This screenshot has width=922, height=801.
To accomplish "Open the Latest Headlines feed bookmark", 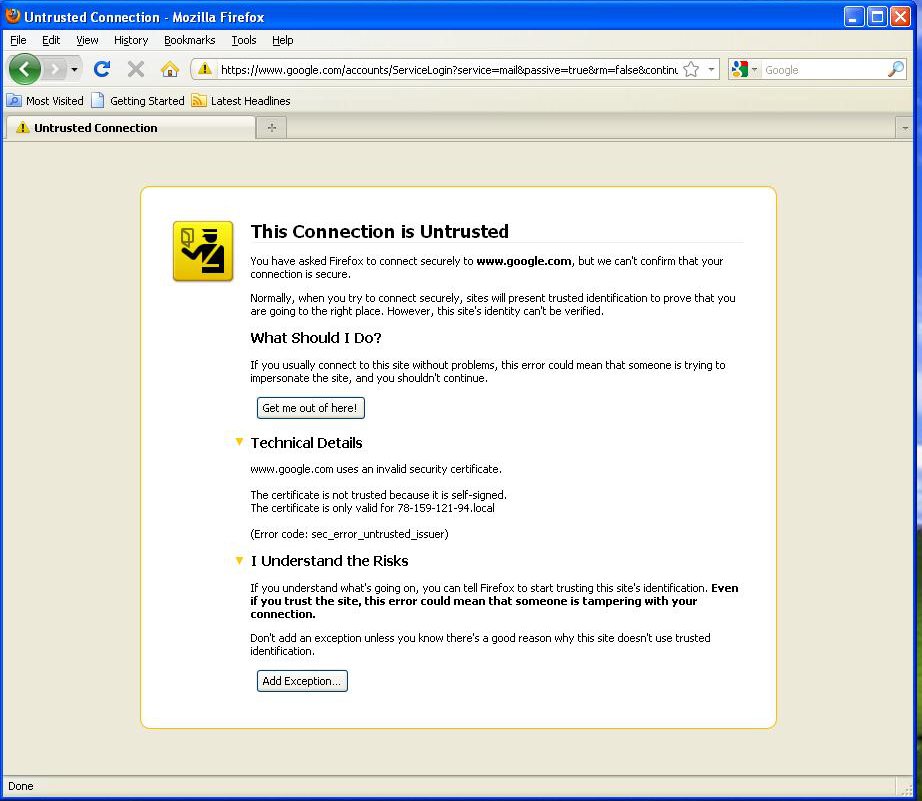I will click(x=241, y=101).
